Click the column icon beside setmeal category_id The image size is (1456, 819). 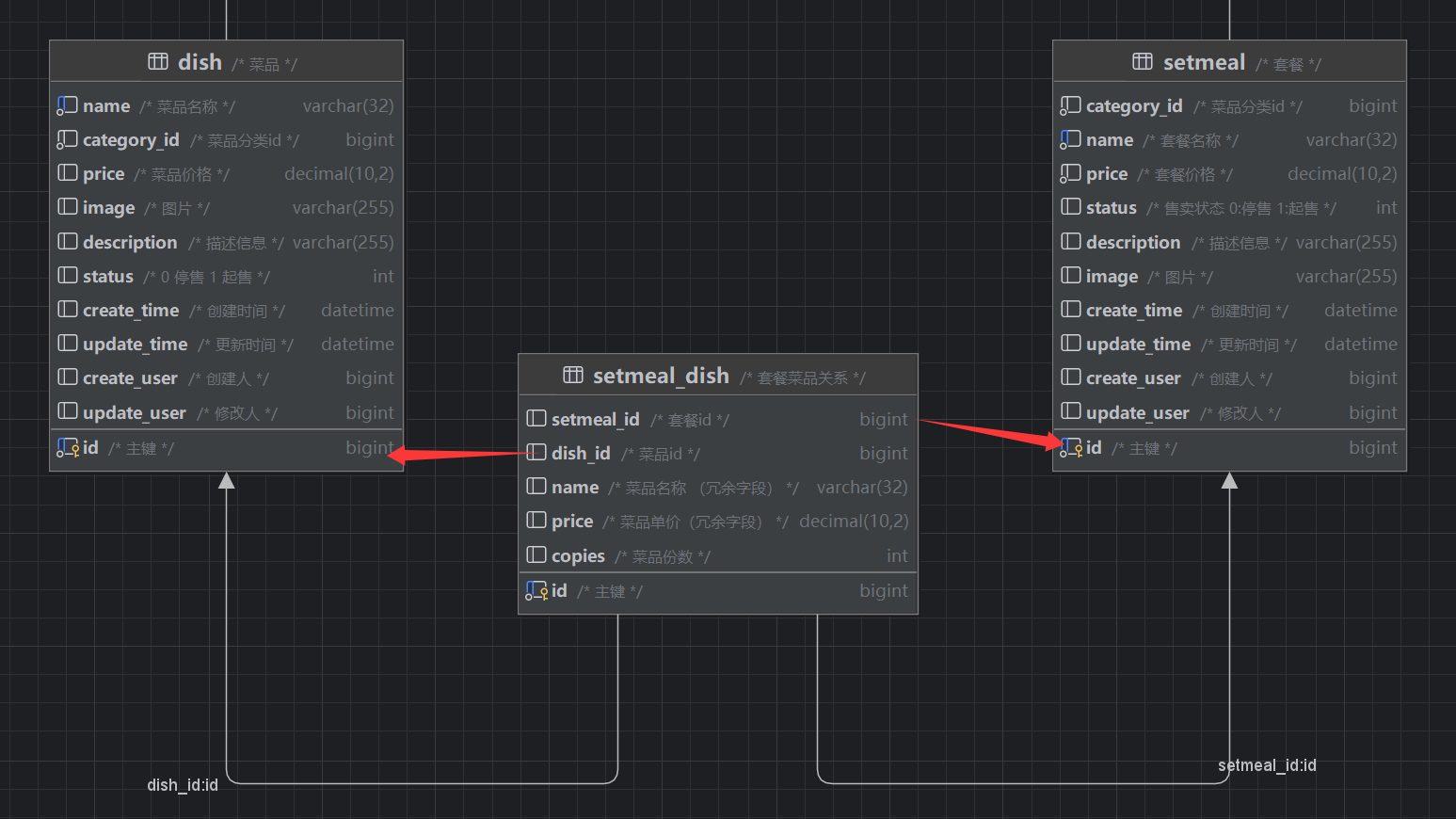coord(1070,105)
